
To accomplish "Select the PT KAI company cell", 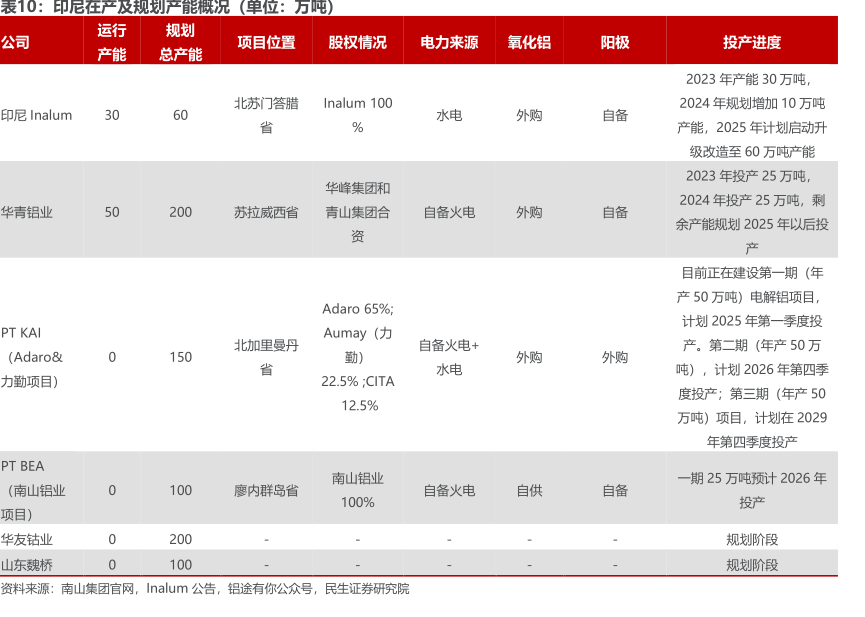I will pyautogui.click(x=34, y=357).
